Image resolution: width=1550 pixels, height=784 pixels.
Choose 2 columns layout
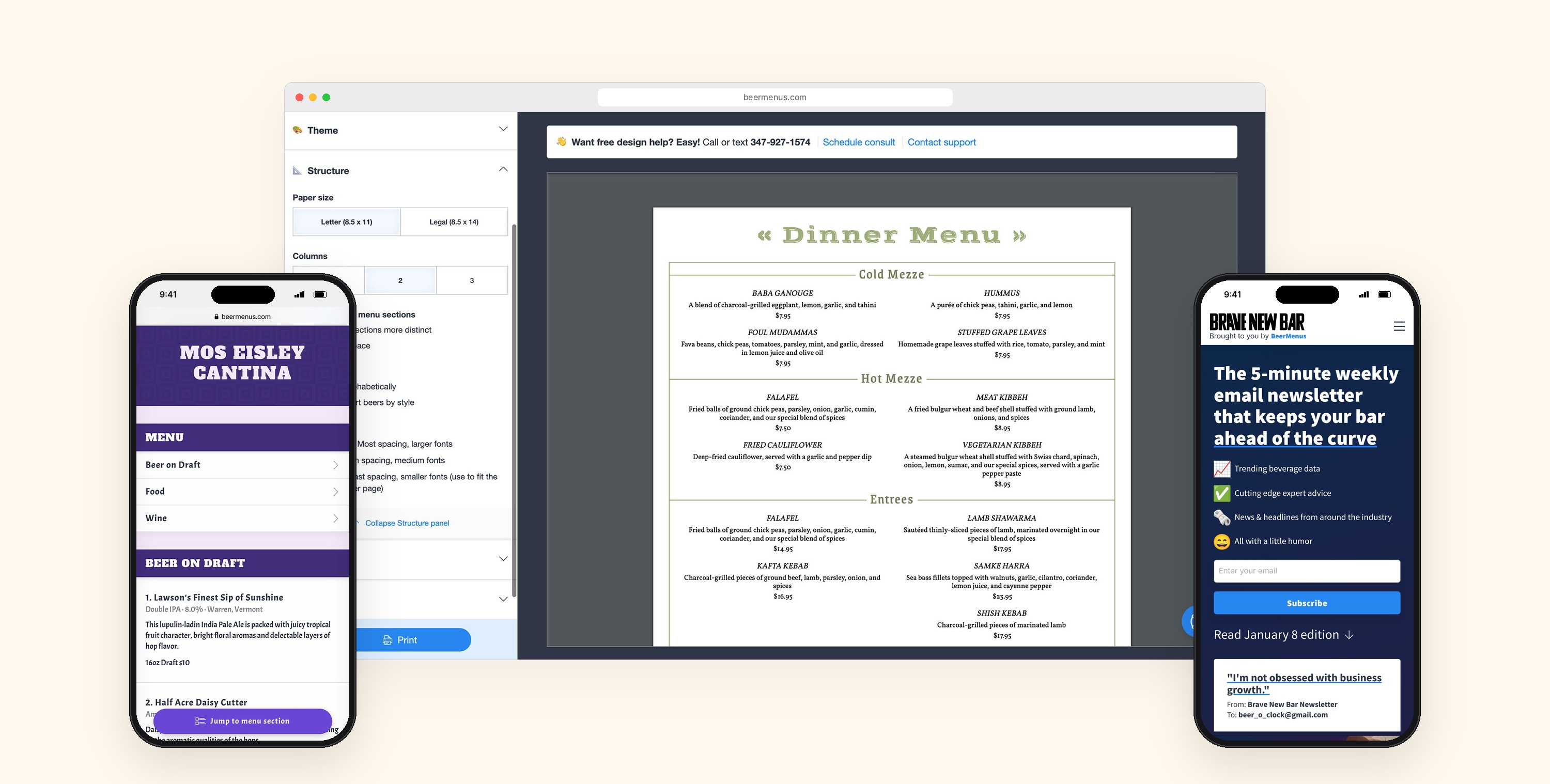400,280
